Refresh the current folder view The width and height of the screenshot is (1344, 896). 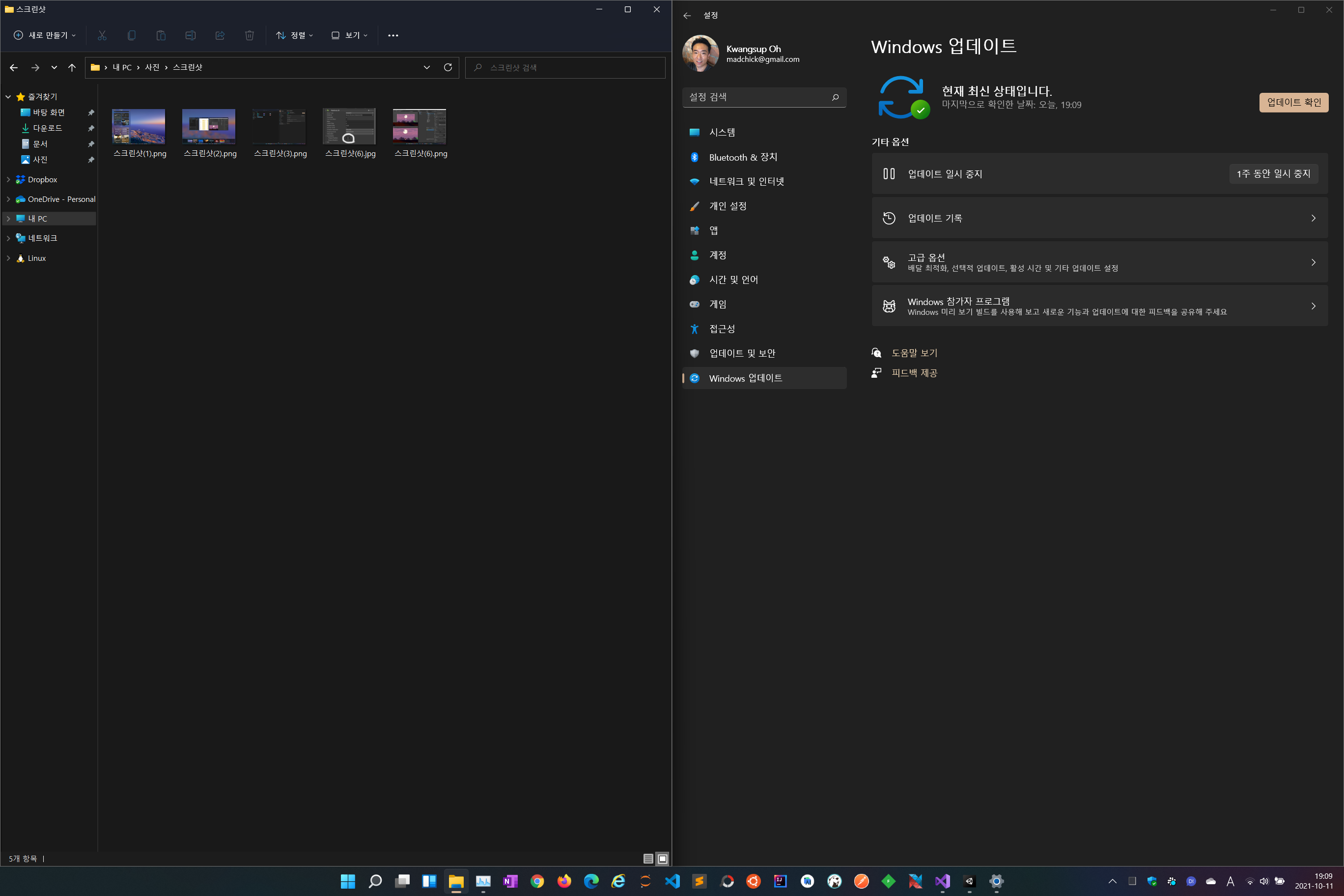coord(448,67)
